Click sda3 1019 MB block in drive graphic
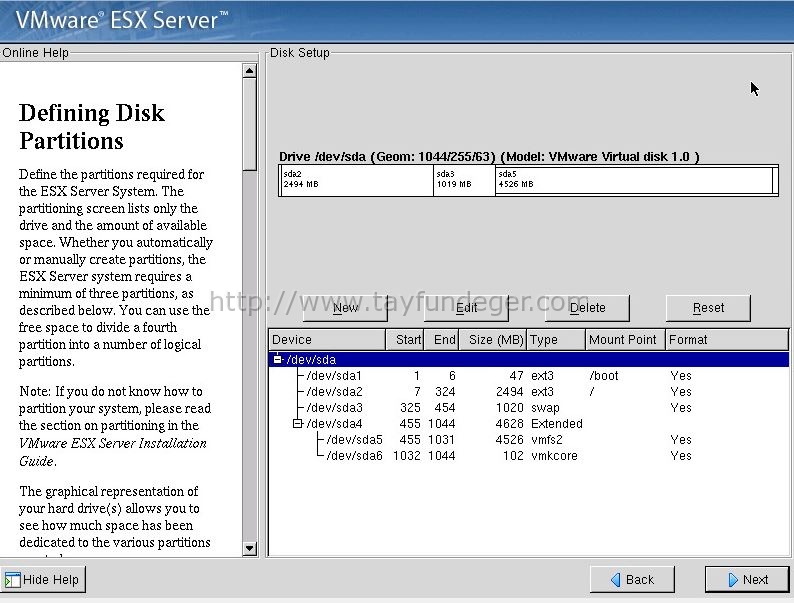 (x=464, y=181)
